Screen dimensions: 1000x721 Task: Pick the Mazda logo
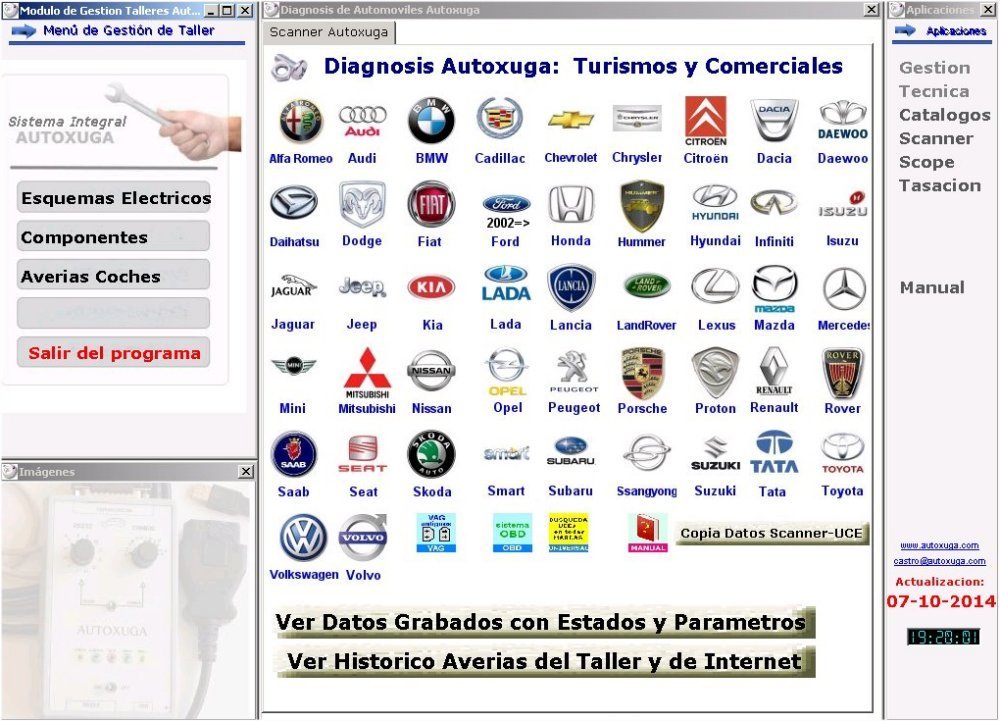[774, 289]
